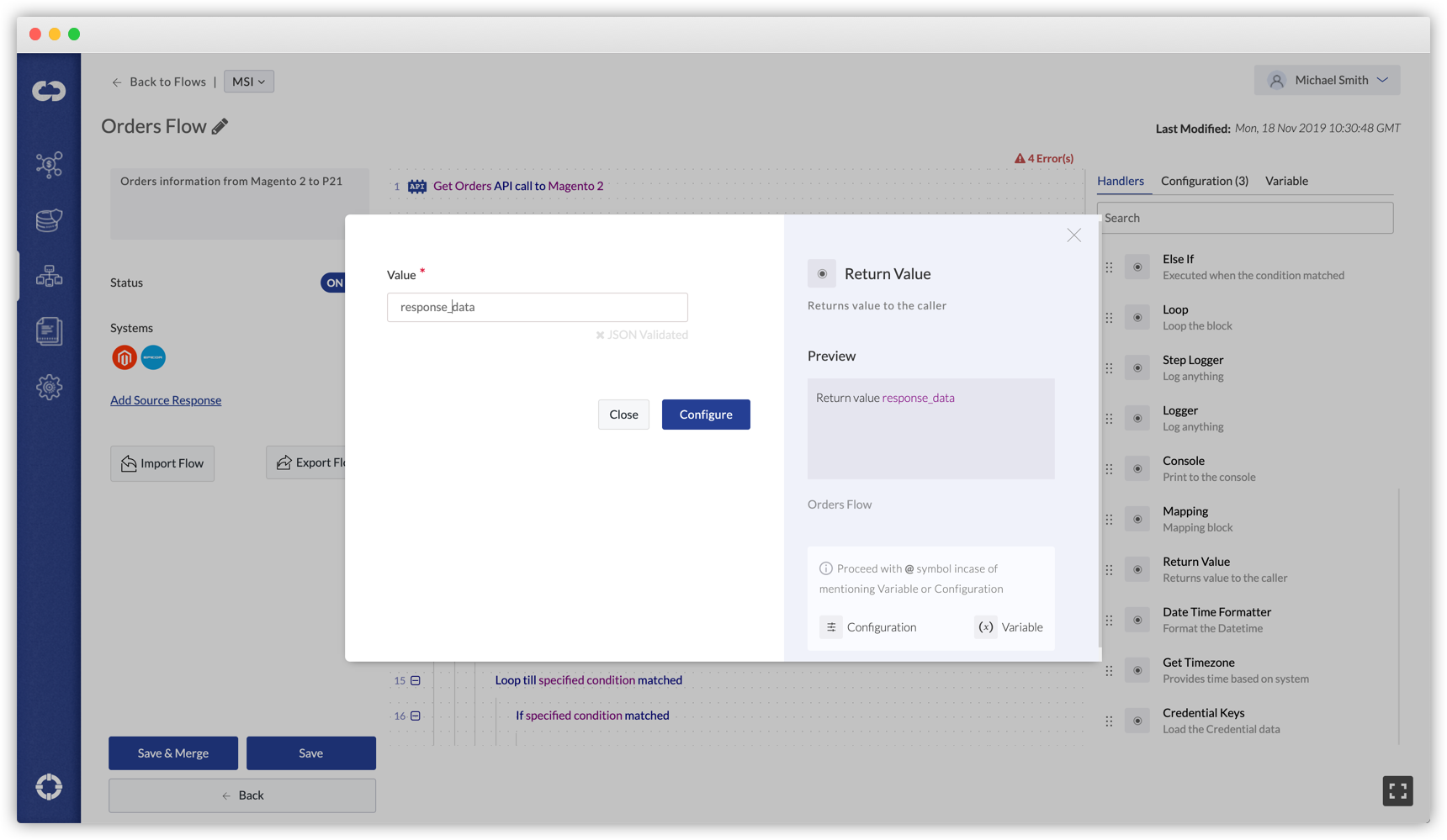1447x840 pixels.
Task: Expand the Michael Smith user menu
Action: (x=1327, y=80)
